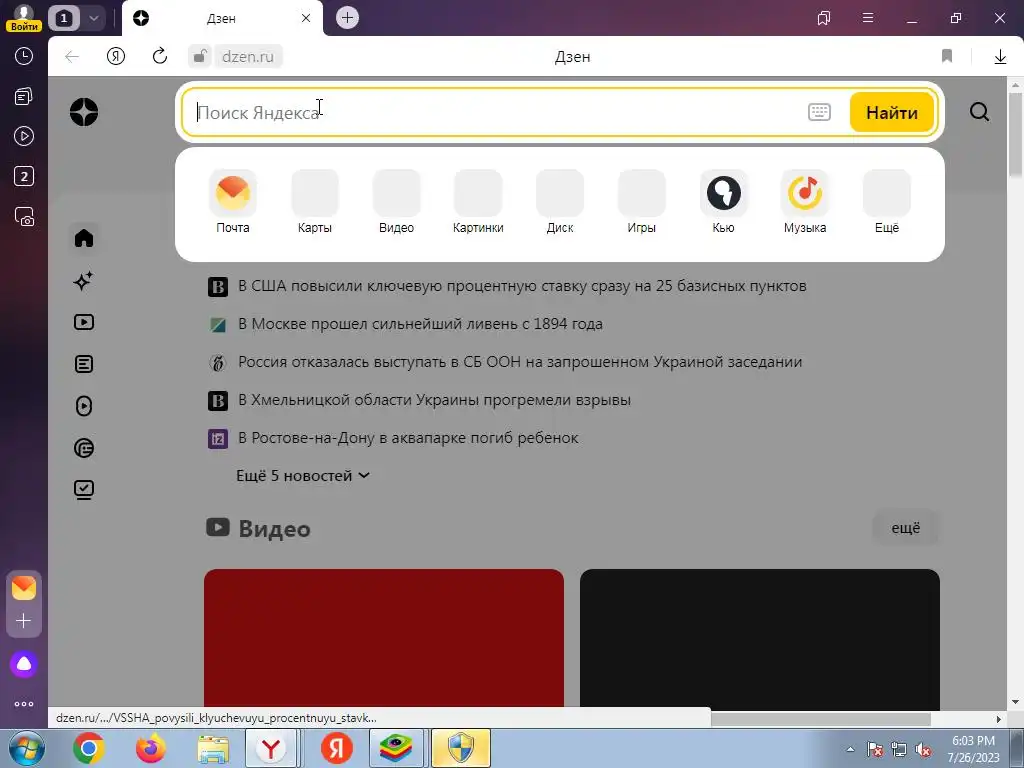Image resolution: width=1024 pixels, height=768 pixels.
Task: Open BlueStacks from the taskbar
Action: 396,748
